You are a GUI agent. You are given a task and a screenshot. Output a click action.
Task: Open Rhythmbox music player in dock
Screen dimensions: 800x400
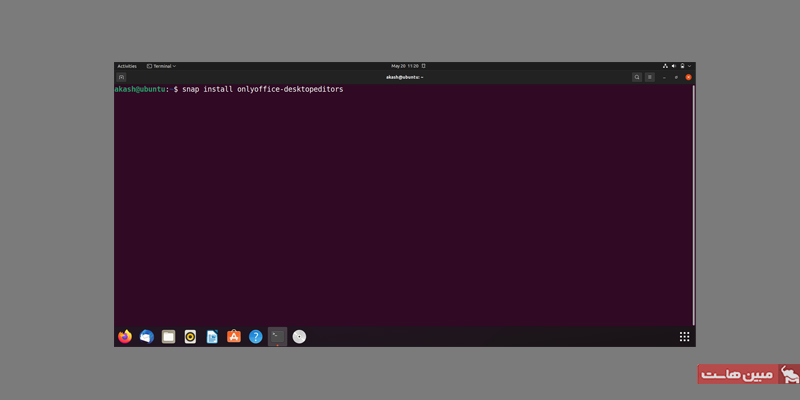[x=191, y=337]
